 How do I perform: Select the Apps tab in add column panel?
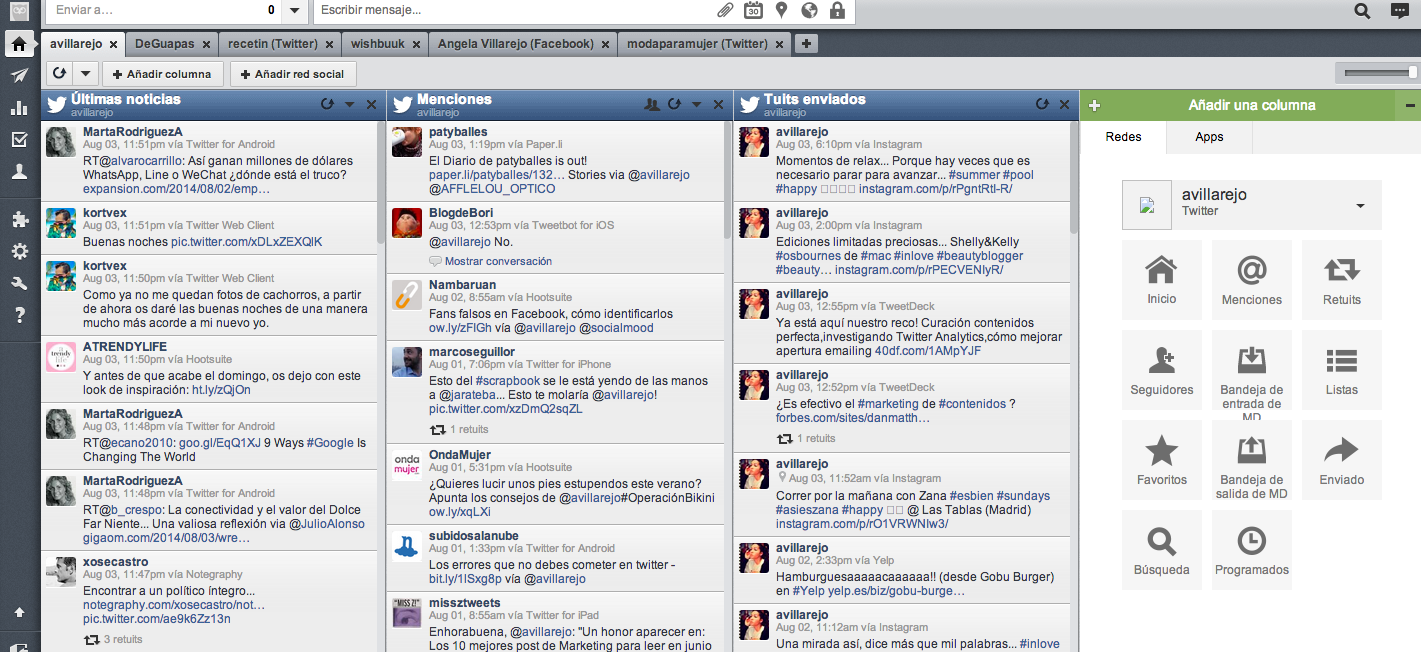pyautogui.click(x=1209, y=137)
